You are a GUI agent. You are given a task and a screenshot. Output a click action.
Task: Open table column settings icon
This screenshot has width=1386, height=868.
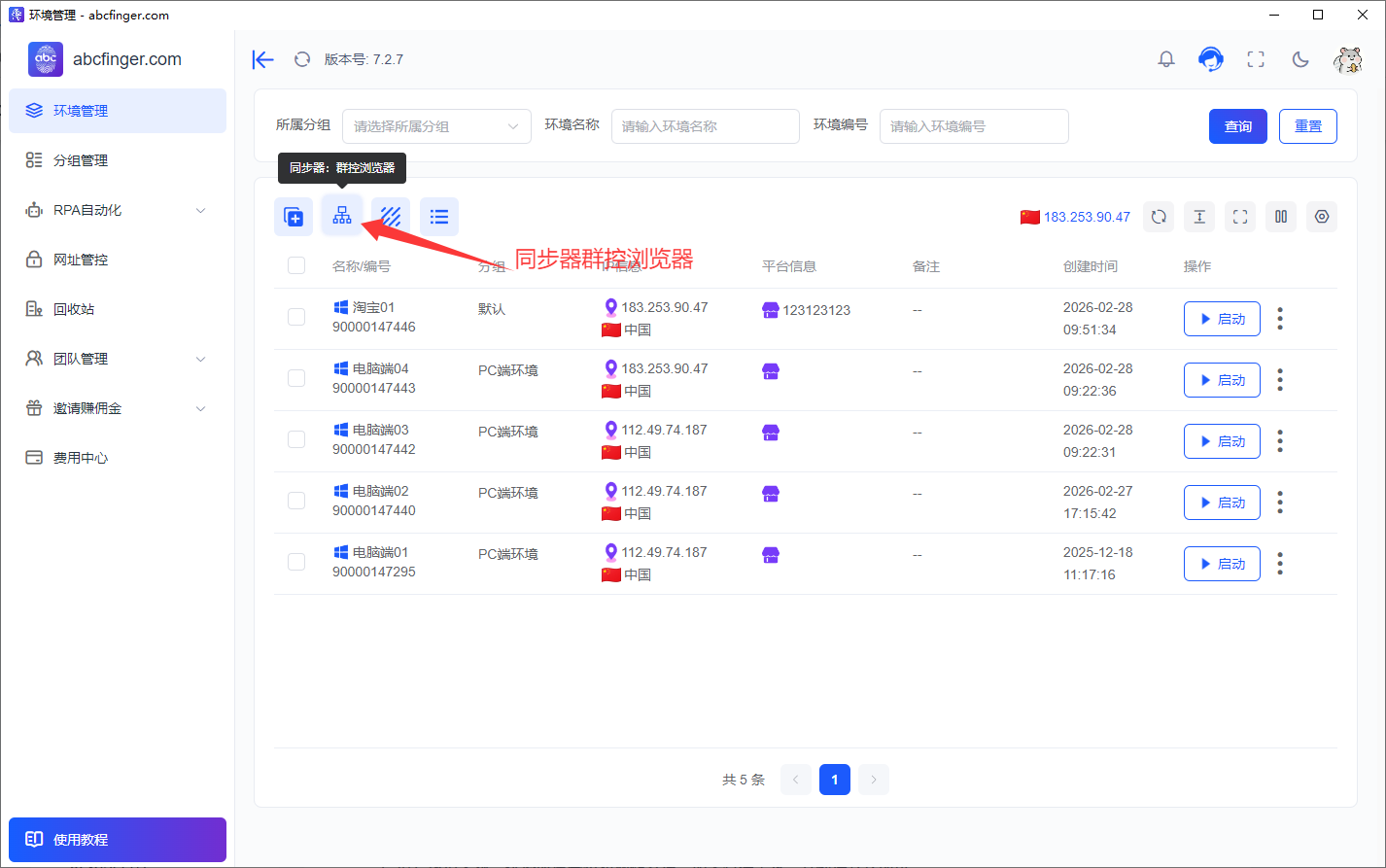(1322, 217)
